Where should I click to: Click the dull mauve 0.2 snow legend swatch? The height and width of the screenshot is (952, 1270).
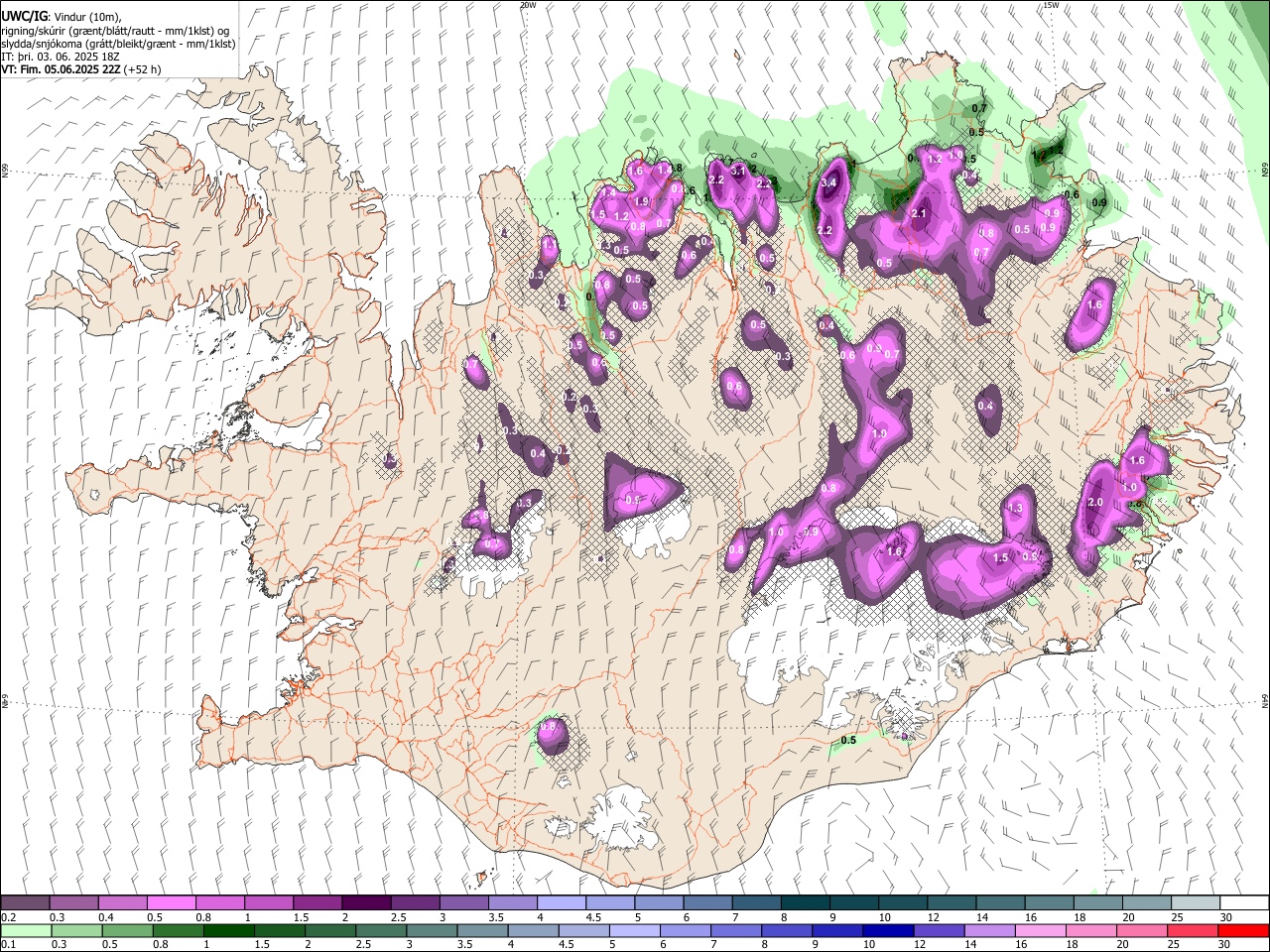[x=25, y=903]
